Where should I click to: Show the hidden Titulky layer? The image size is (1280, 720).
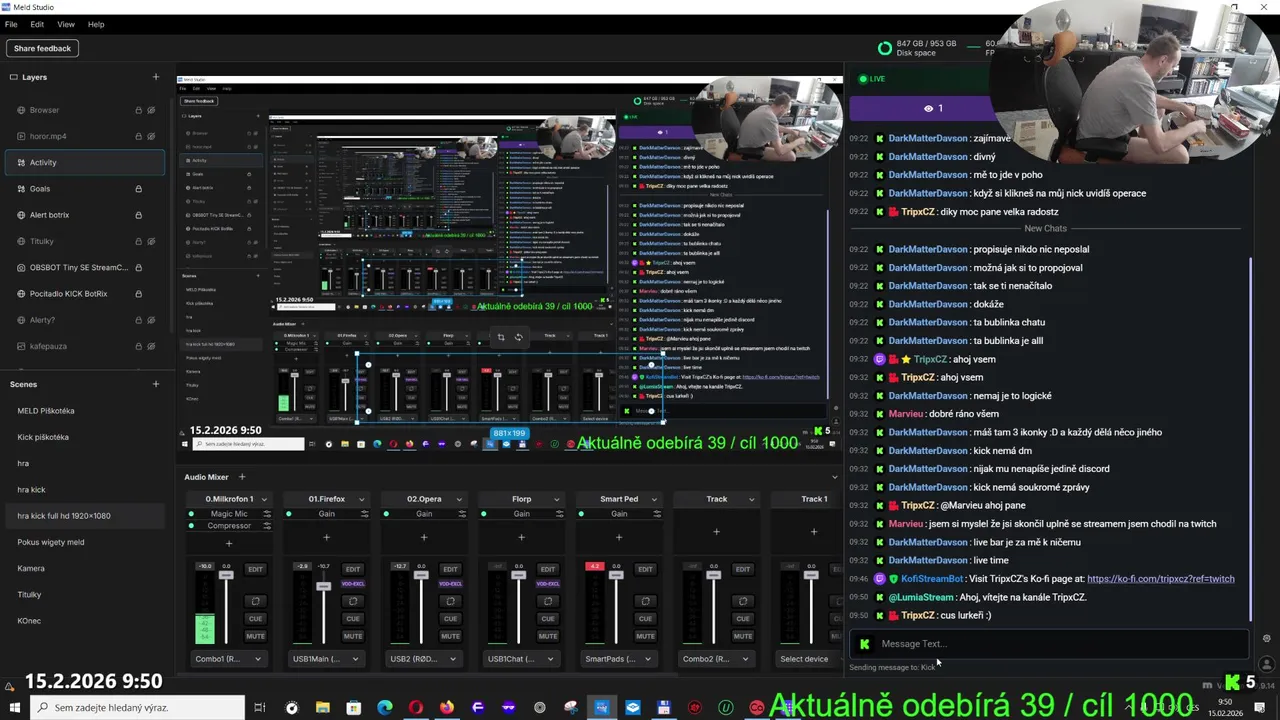coord(151,241)
